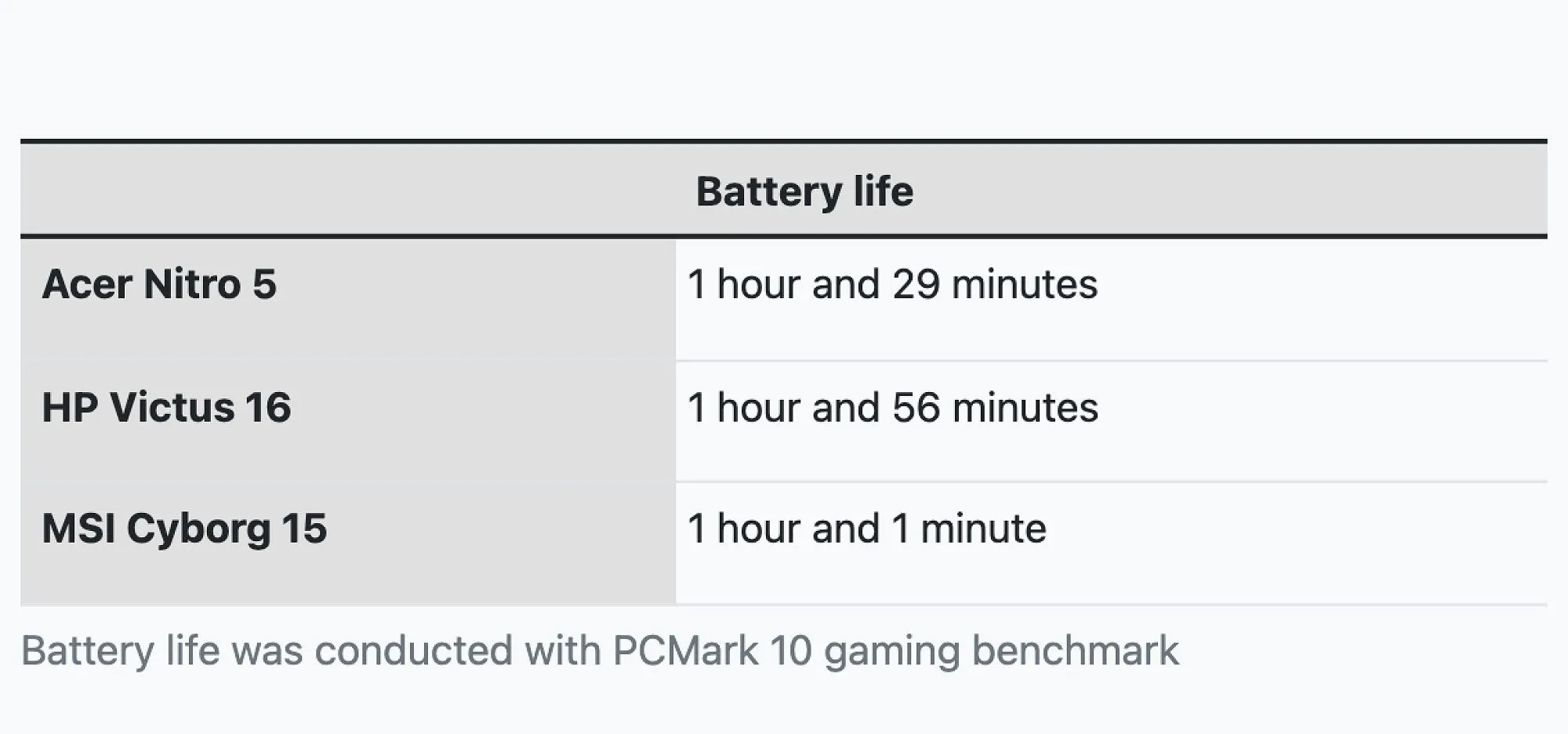1568x734 pixels.
Task: Click the word "conducted" in the caption
Action: point(412,651)
